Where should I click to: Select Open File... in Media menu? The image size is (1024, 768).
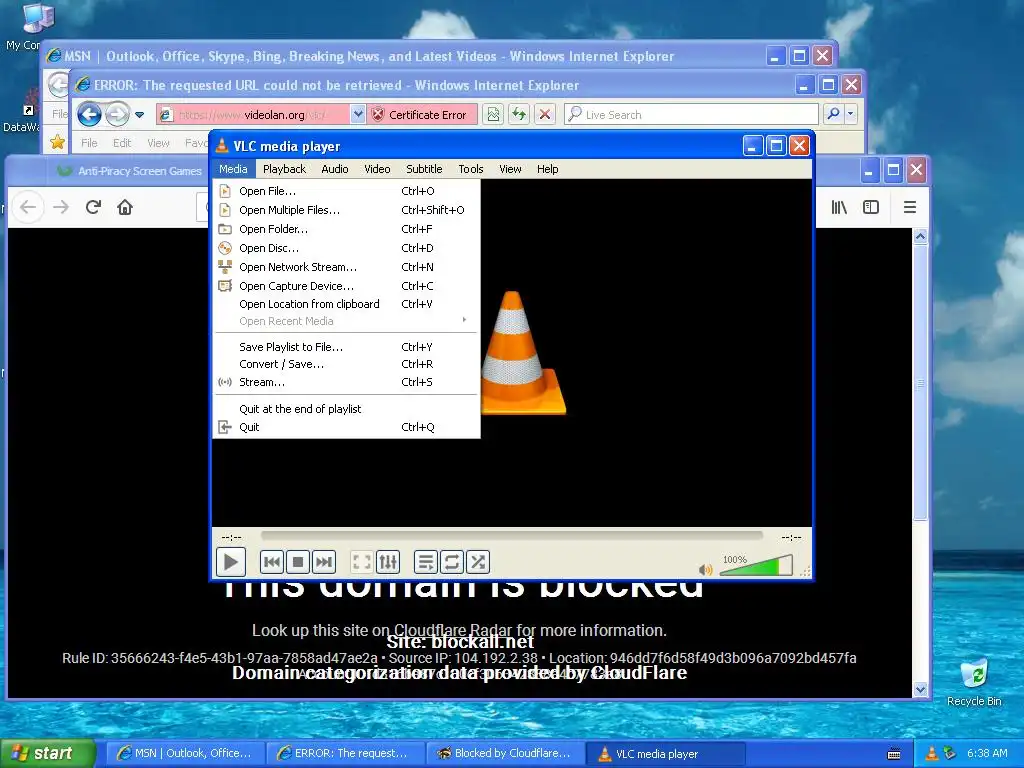tap(346, 191)
